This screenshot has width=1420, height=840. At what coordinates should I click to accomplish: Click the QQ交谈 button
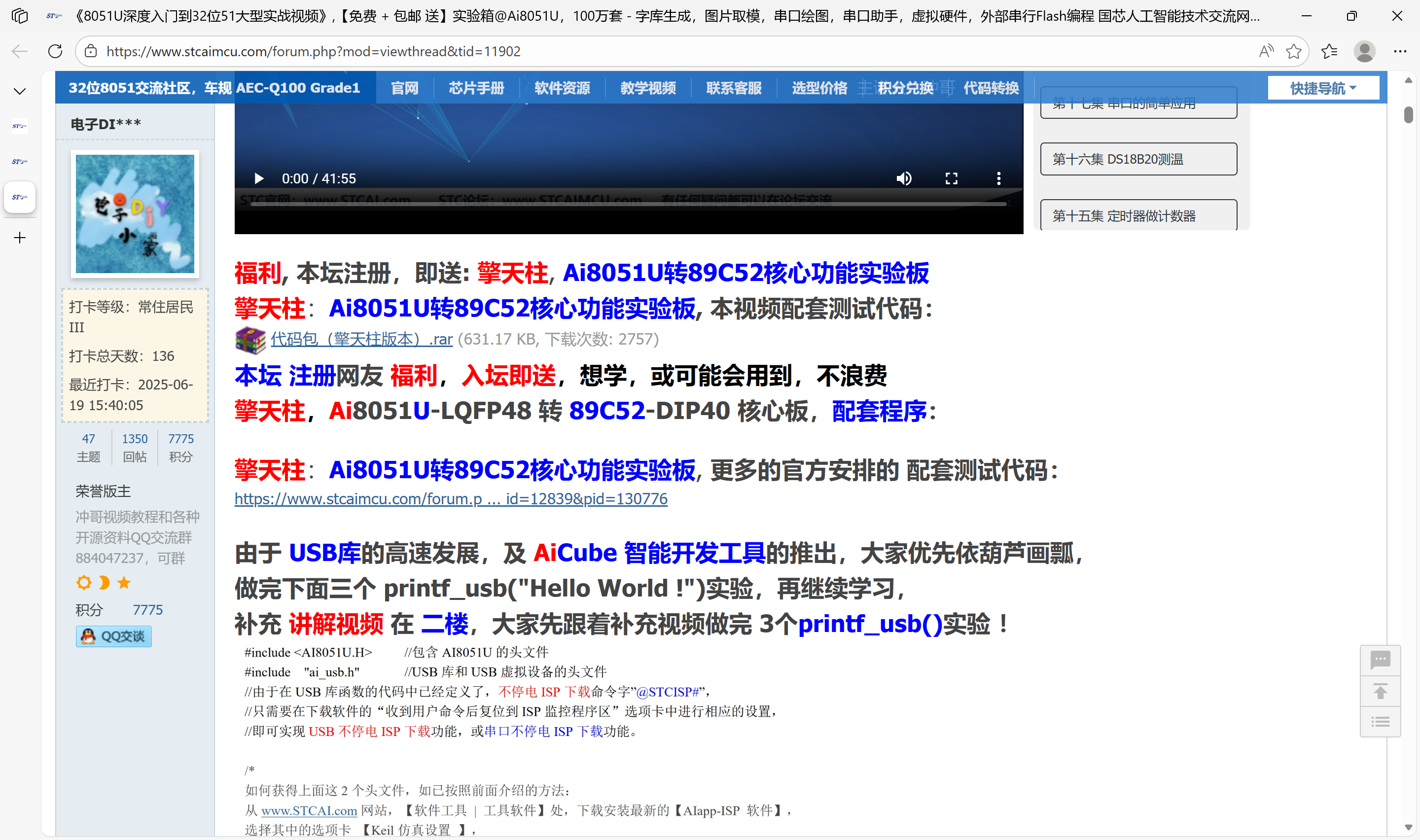point(114,636)
